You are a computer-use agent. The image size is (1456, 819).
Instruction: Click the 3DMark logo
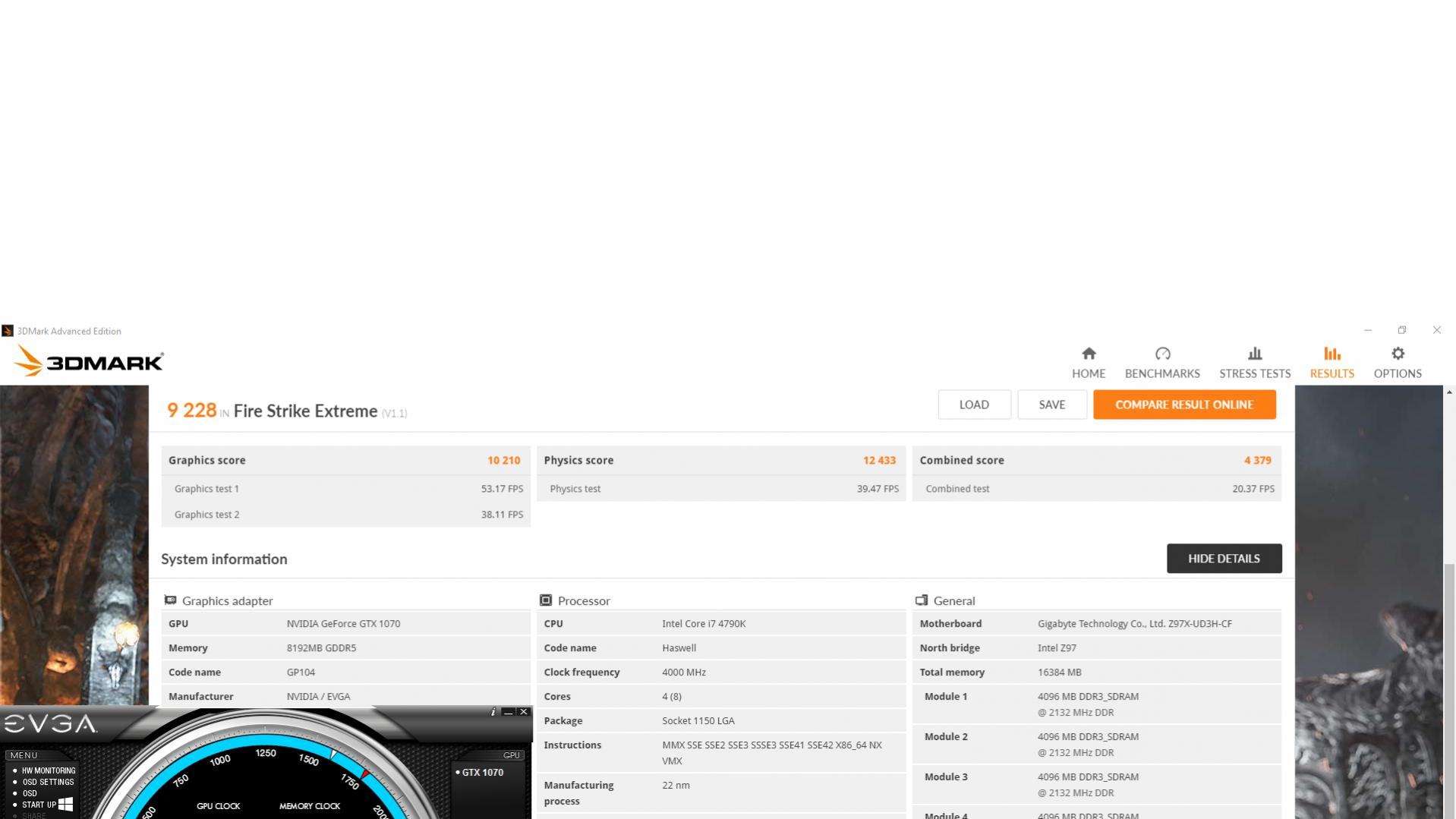89,361
